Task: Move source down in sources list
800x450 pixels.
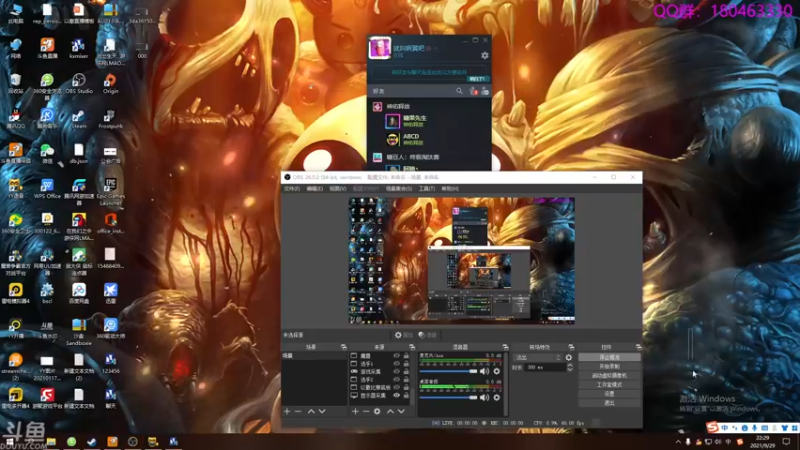Action: pos(402,411)
